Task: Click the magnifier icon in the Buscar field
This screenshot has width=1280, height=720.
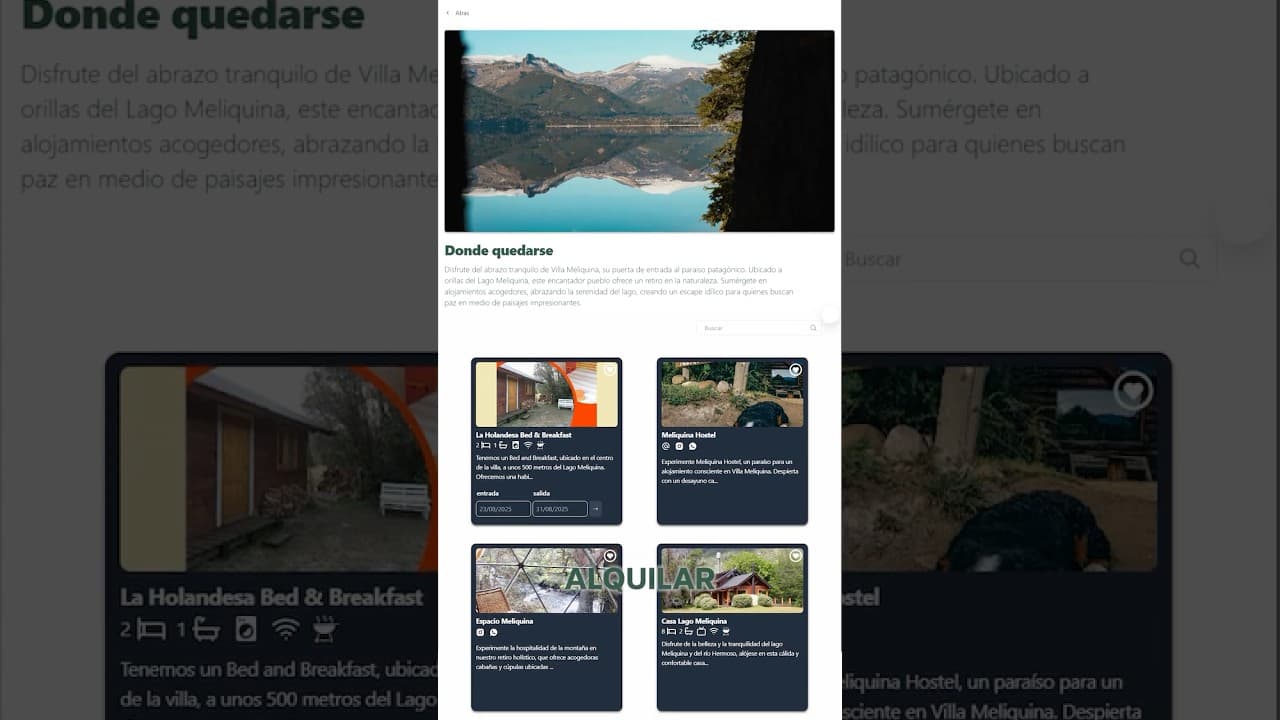Action: 813,328
